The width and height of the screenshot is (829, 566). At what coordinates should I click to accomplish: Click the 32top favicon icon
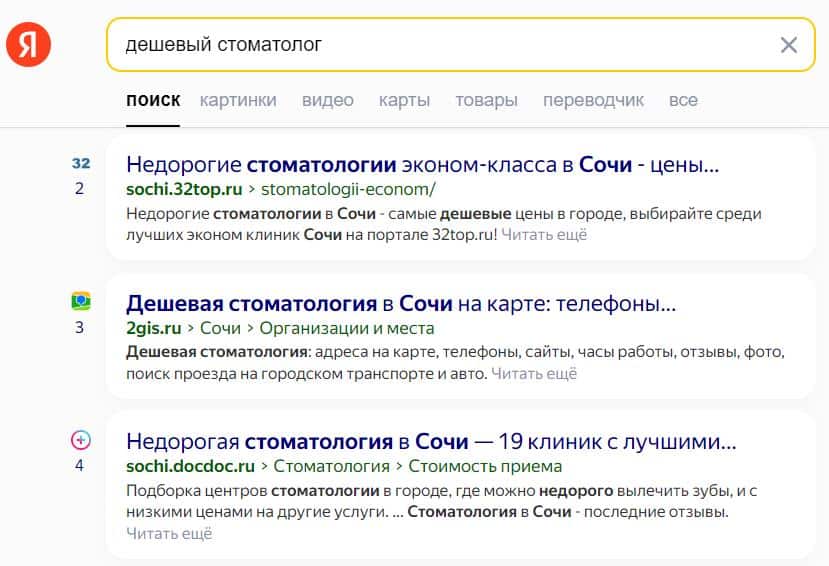point(81,163)
